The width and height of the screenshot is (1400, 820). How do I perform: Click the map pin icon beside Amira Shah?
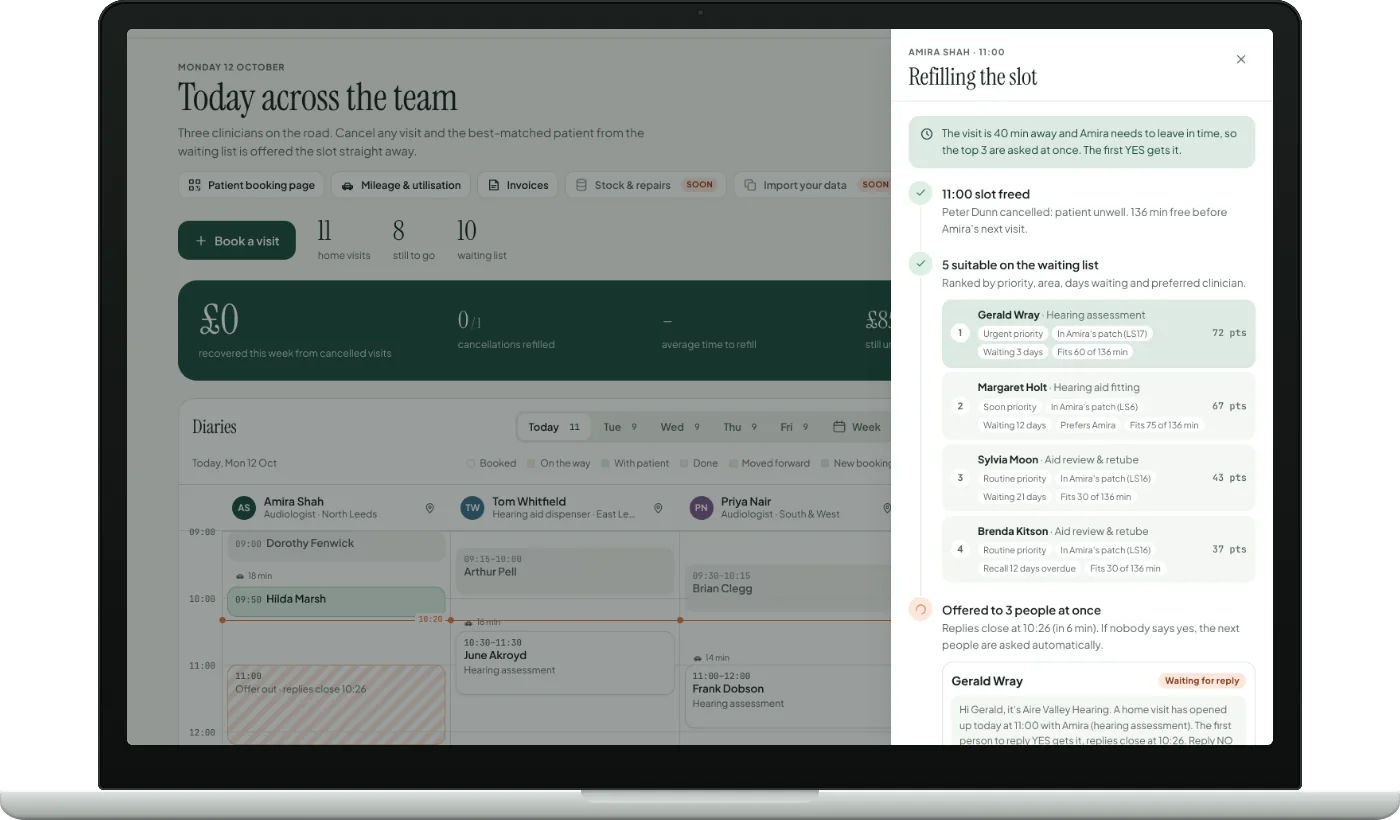tap(430, 508)
